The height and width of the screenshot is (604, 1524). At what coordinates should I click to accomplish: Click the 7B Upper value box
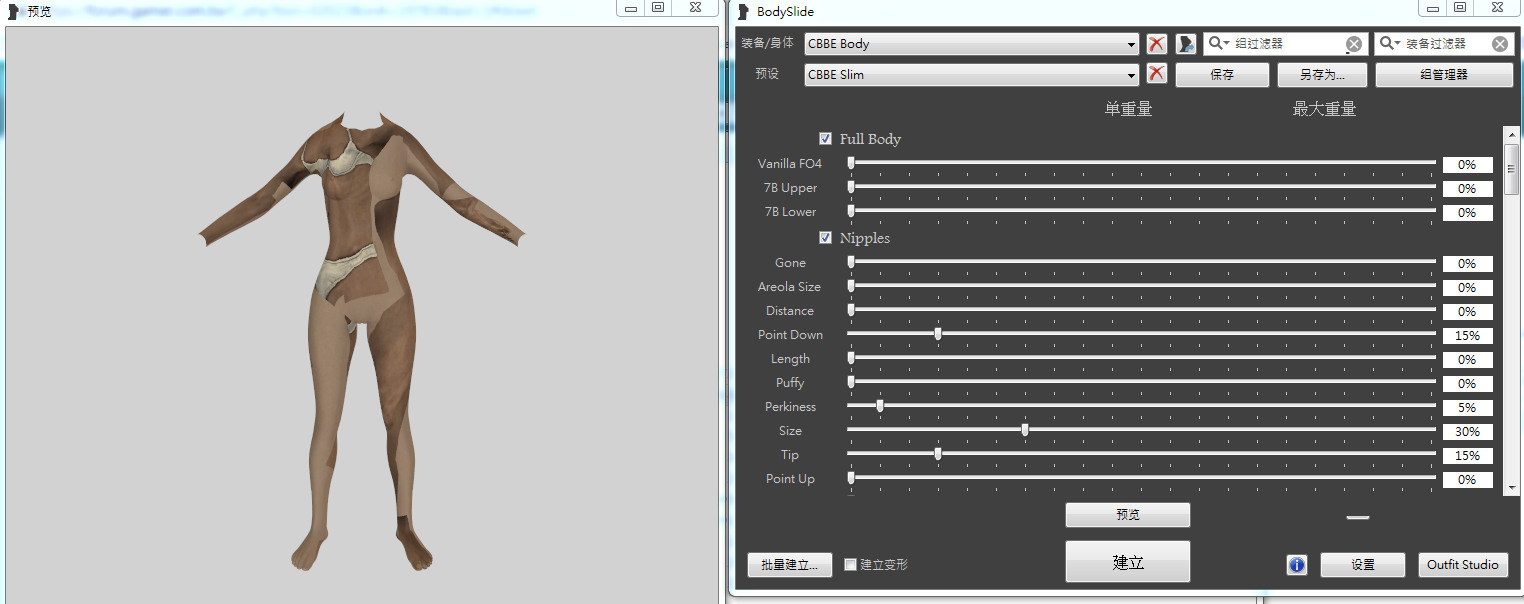click(1467, 189)
